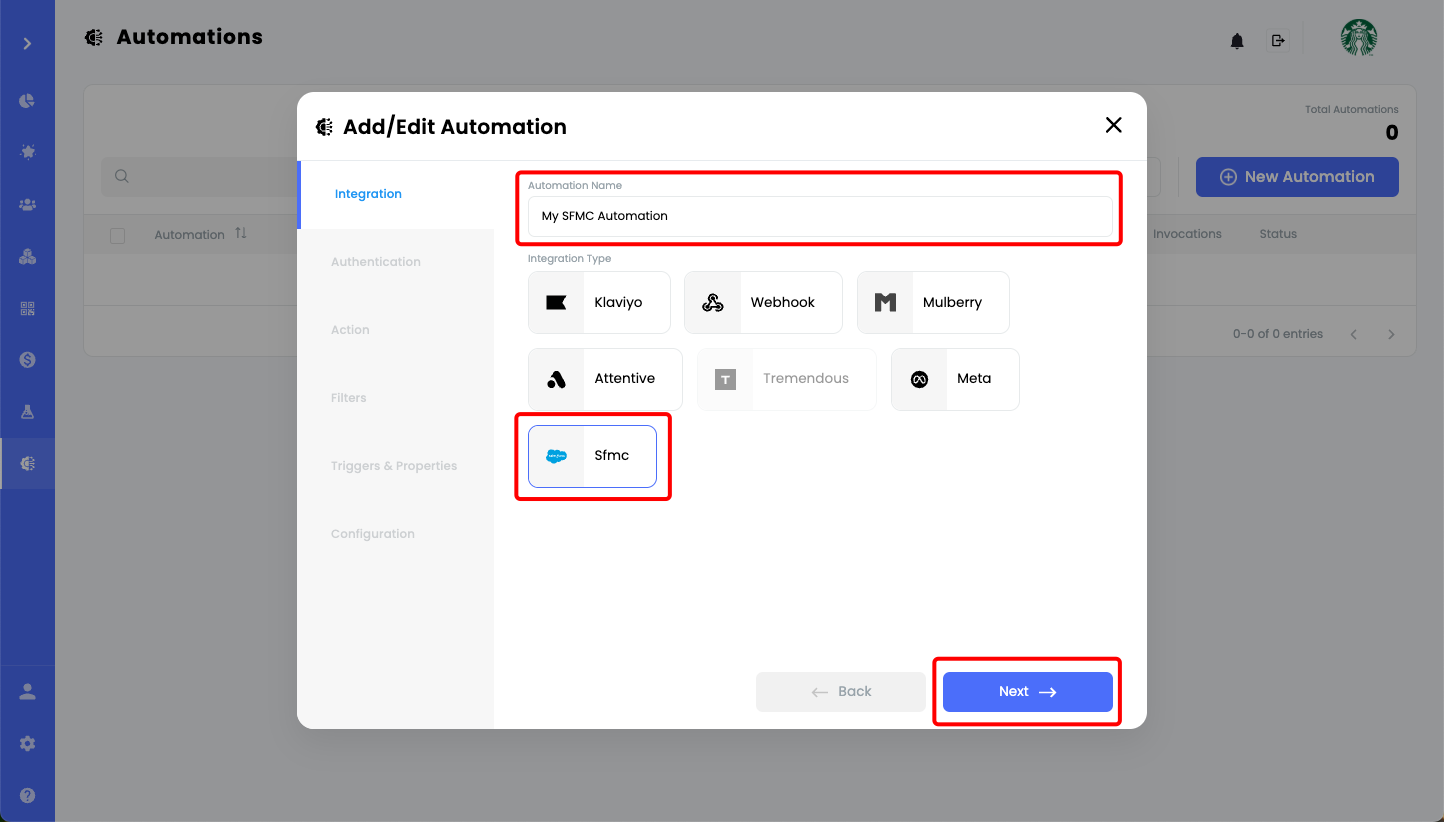Choose the Sfmc integration type
1444x822 pixels.
click(592, 456)
